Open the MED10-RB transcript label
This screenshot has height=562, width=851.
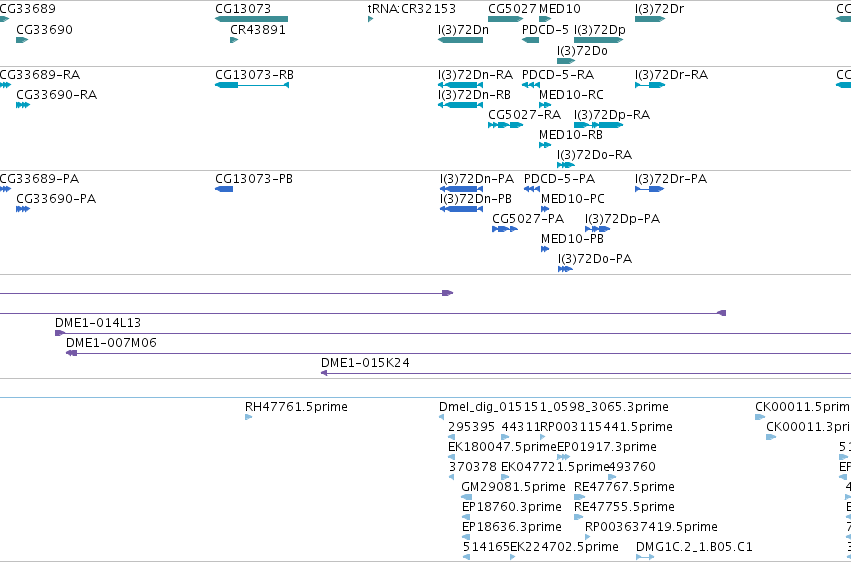tap(570, 135)
